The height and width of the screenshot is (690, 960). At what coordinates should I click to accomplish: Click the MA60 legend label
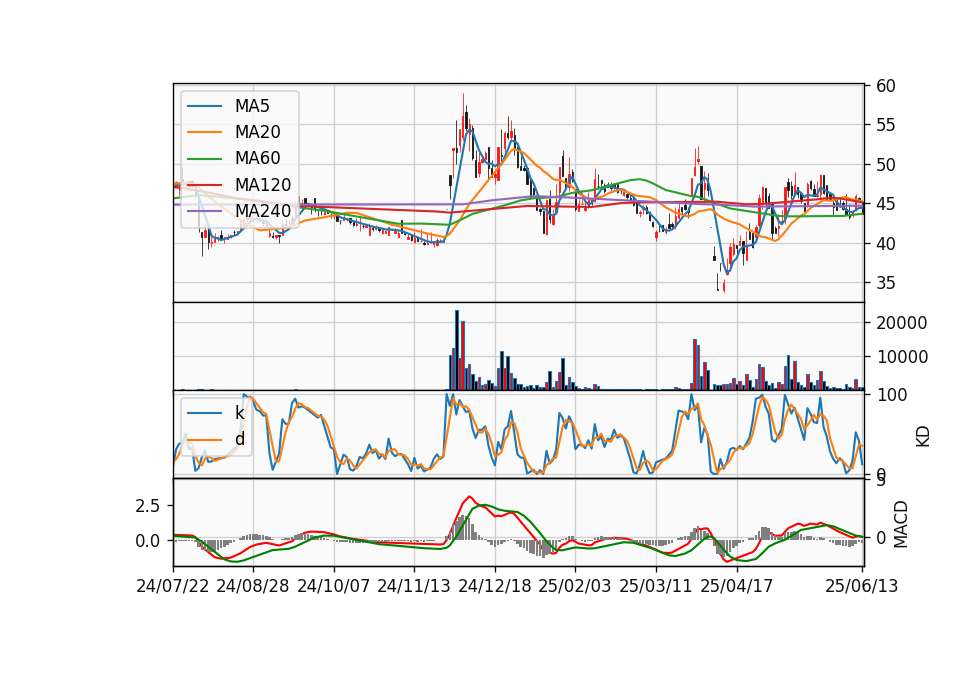coord(257,158)
